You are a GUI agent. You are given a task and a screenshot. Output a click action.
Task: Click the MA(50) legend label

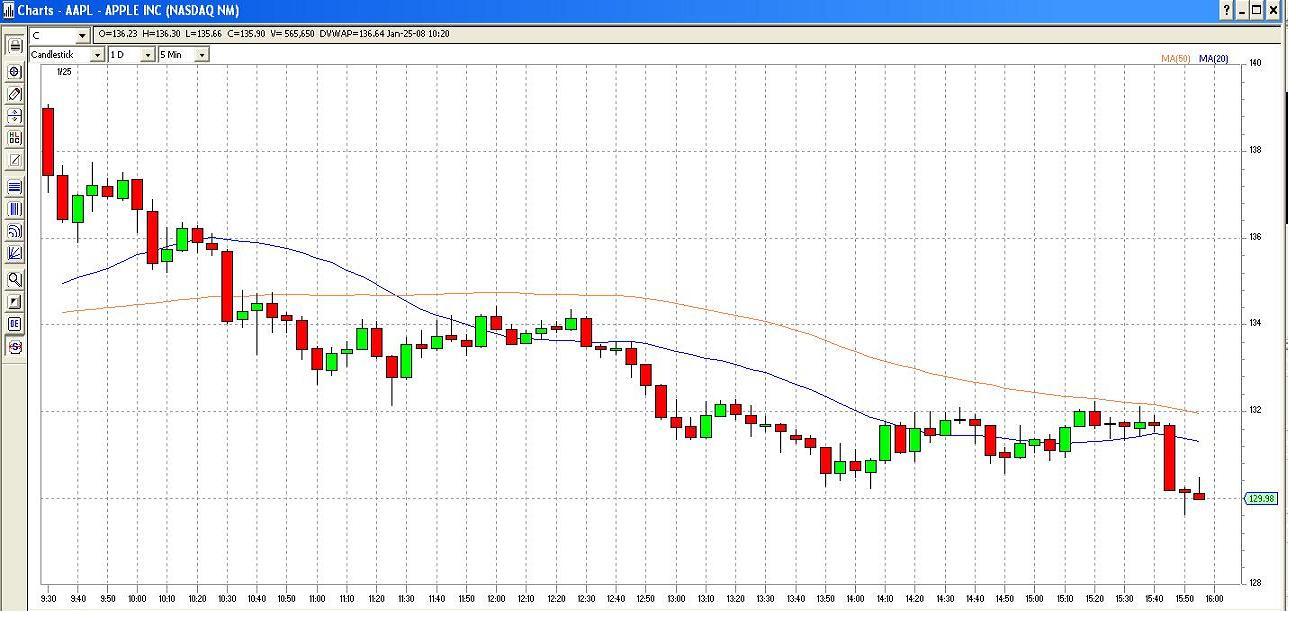(x=1175, y=59)
